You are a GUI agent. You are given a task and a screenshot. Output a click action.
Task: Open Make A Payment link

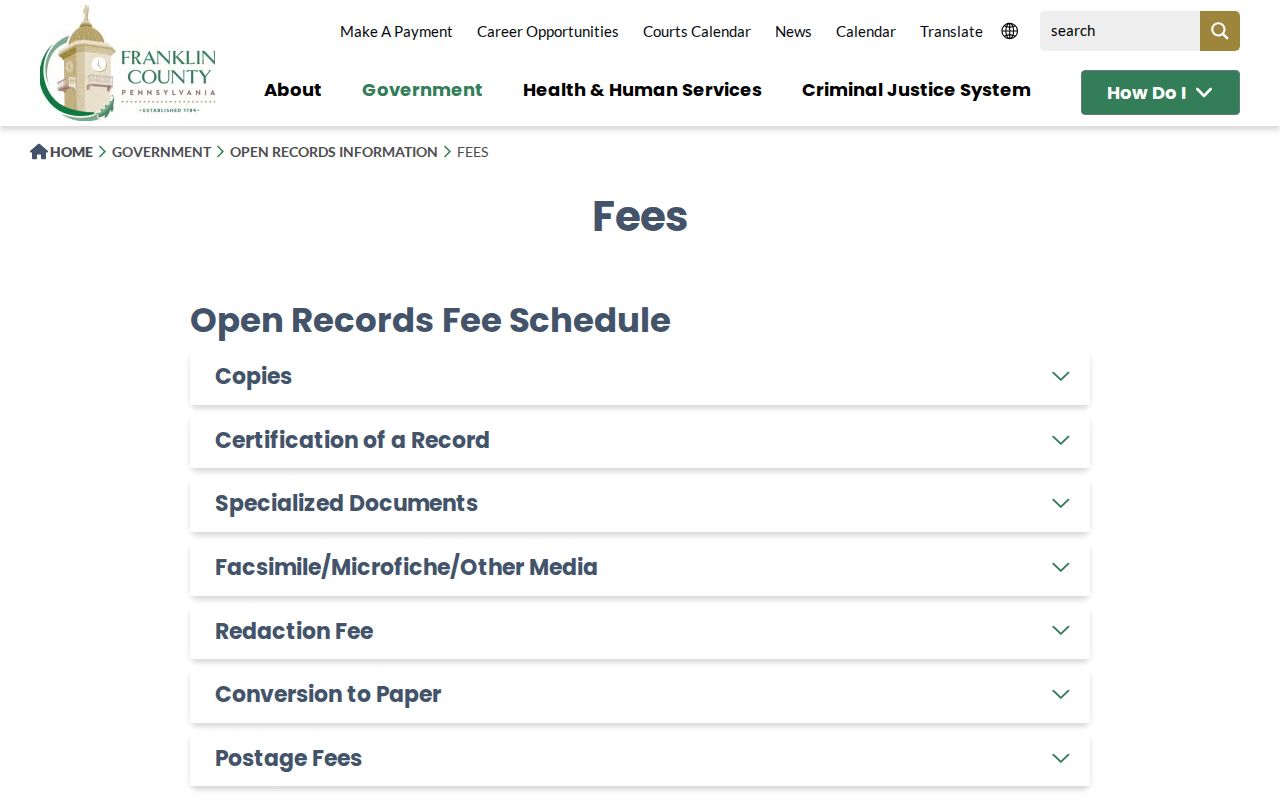pyautogui.click(x=396, y=31)
